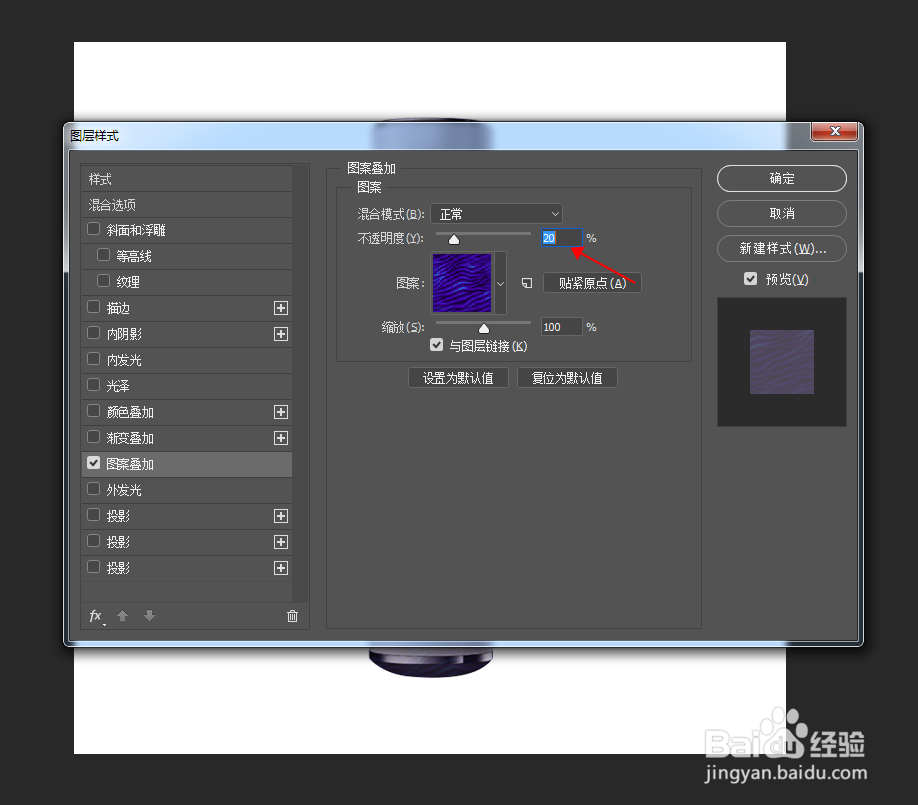Click the 缩放 slider handle
Screen dimensions: 918x805
(484, 328)
